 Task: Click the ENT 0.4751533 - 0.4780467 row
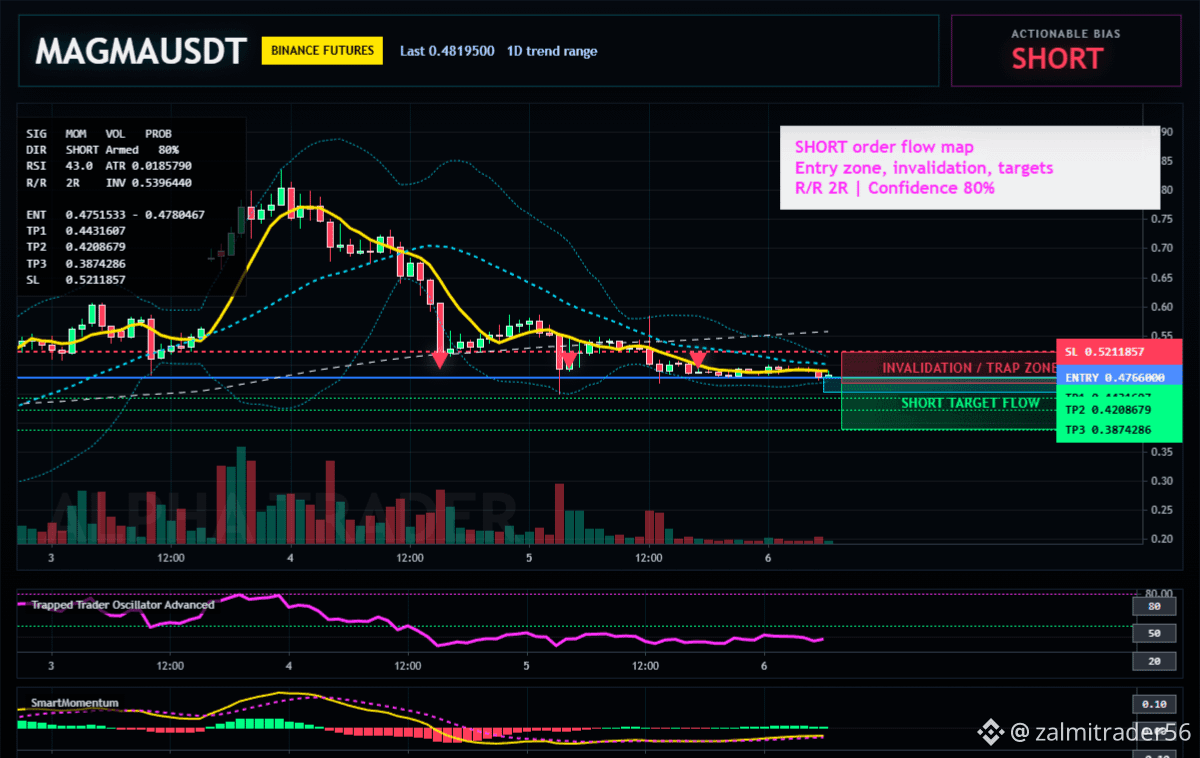[x=115, y=214]
